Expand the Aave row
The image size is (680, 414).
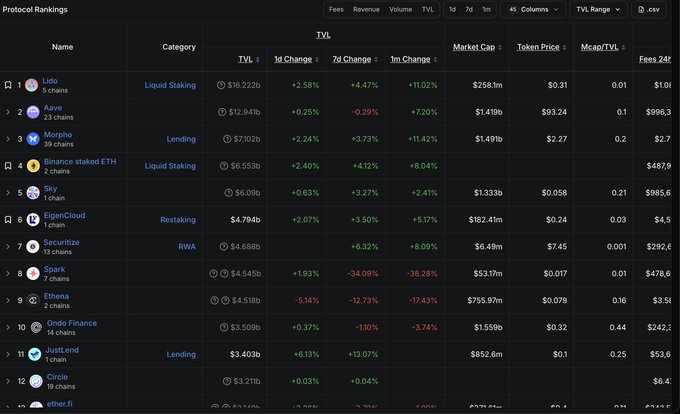point(8,112)
